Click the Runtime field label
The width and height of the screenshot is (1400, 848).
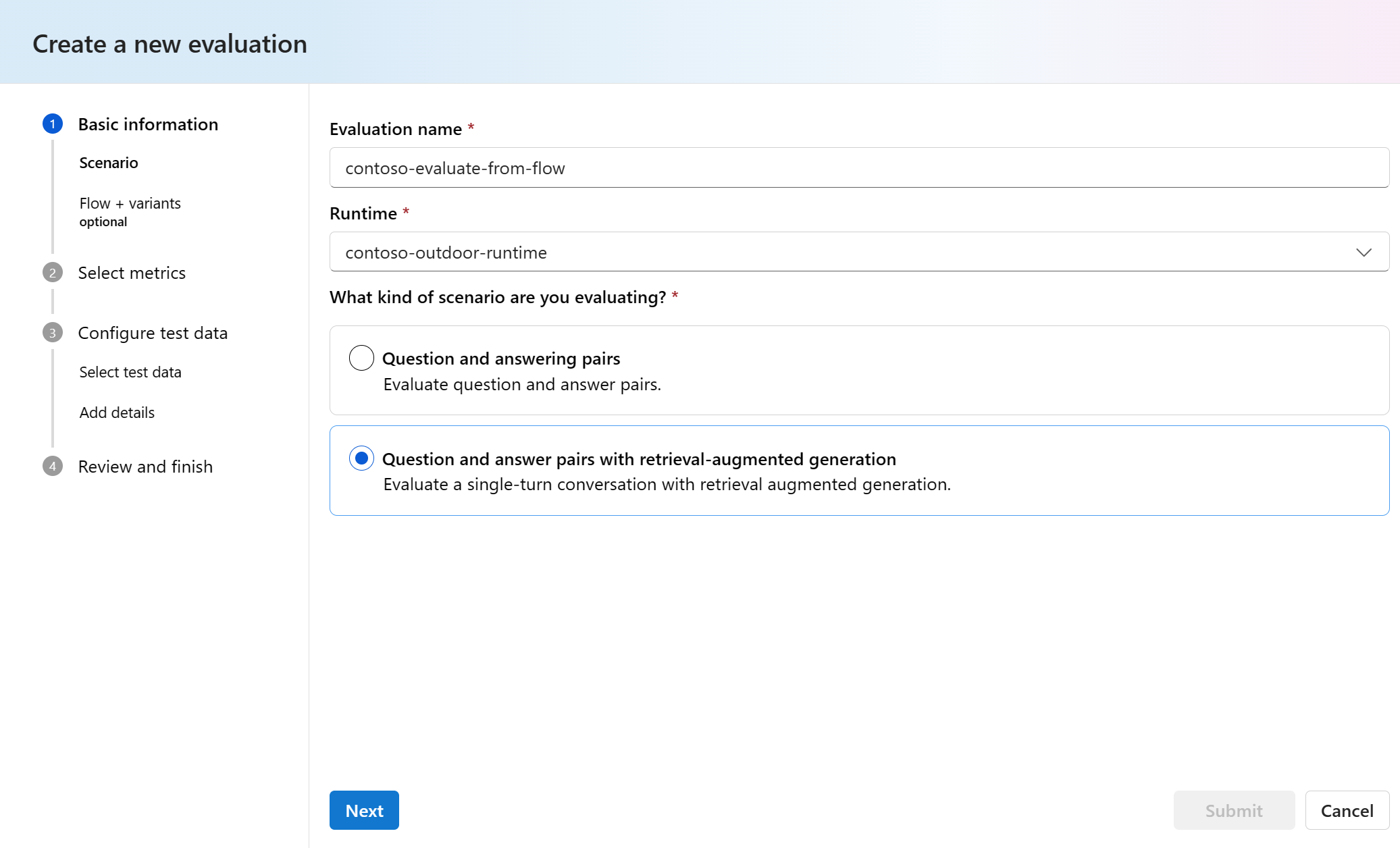[363, 213]
